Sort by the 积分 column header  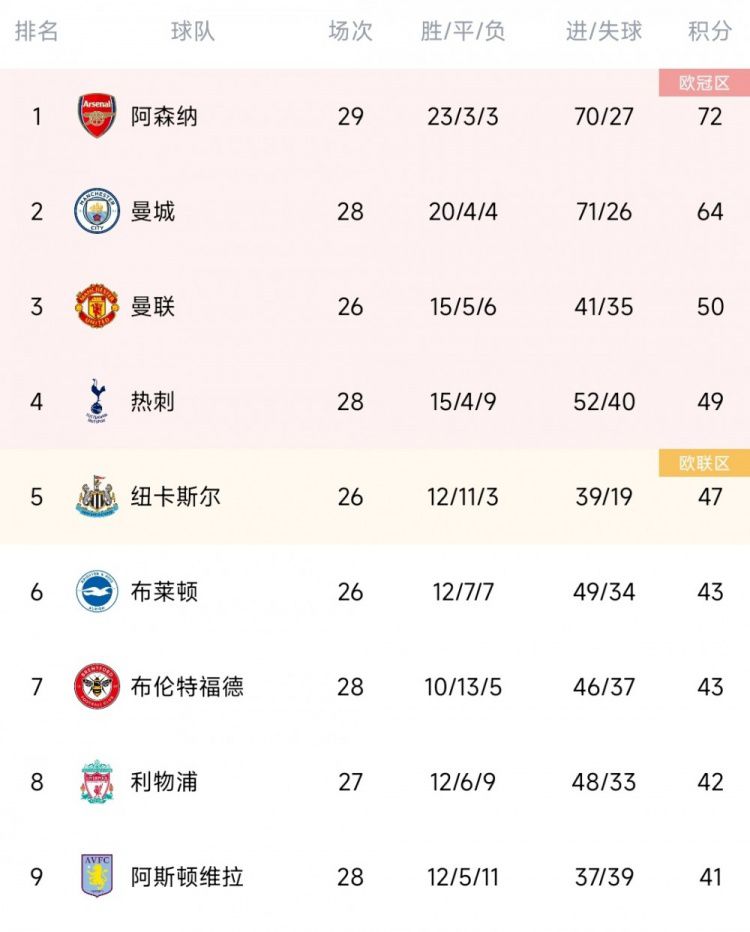pos(709,31)
